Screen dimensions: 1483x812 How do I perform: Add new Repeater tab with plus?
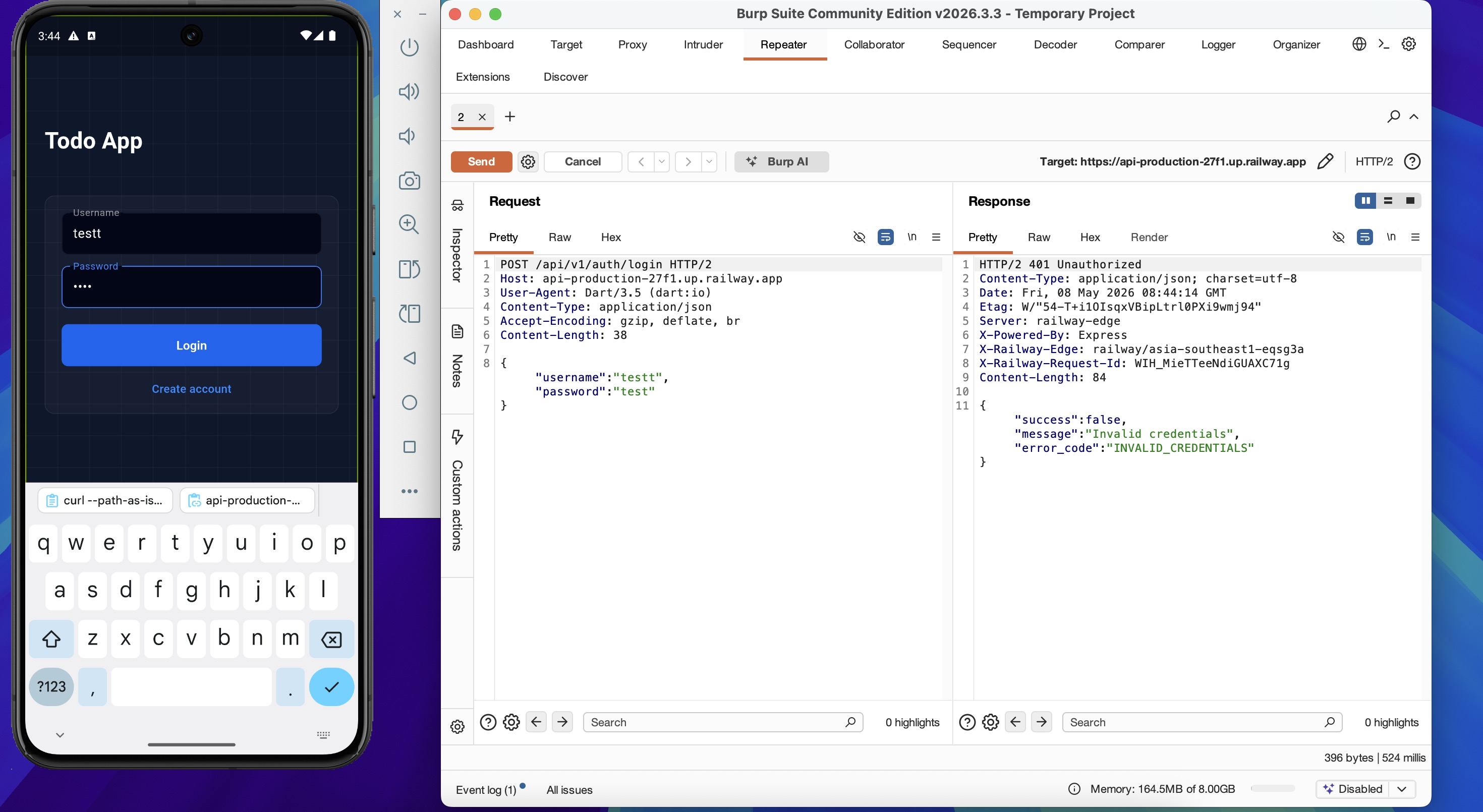coord(509,117)
